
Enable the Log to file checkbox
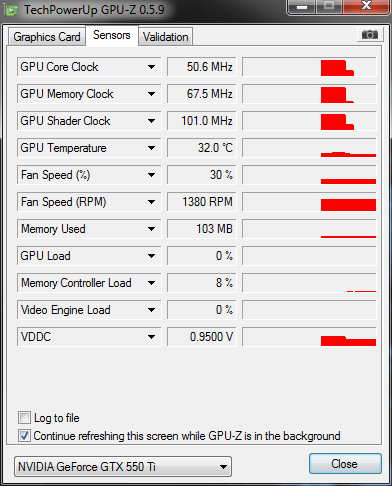pos(24,418)
